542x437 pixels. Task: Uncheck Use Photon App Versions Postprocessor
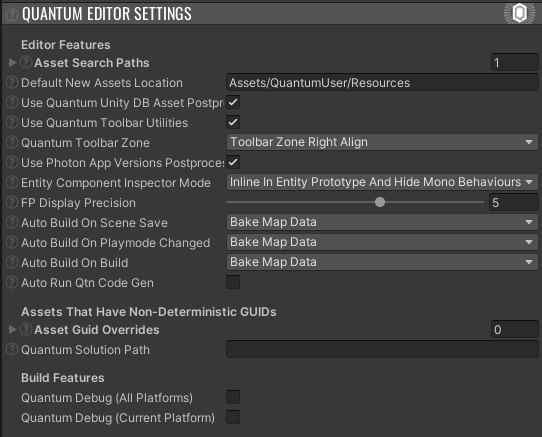pos(233,162)
